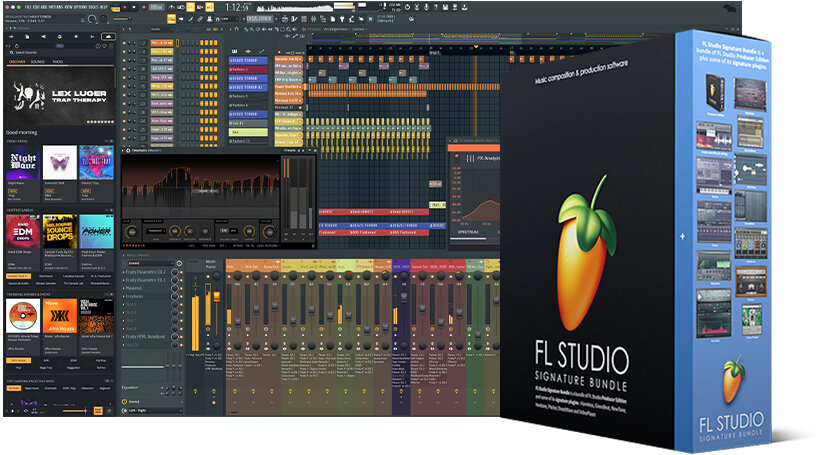
Task: Toggle the Pattern/Song mode switch
Action: pos(114,8)
